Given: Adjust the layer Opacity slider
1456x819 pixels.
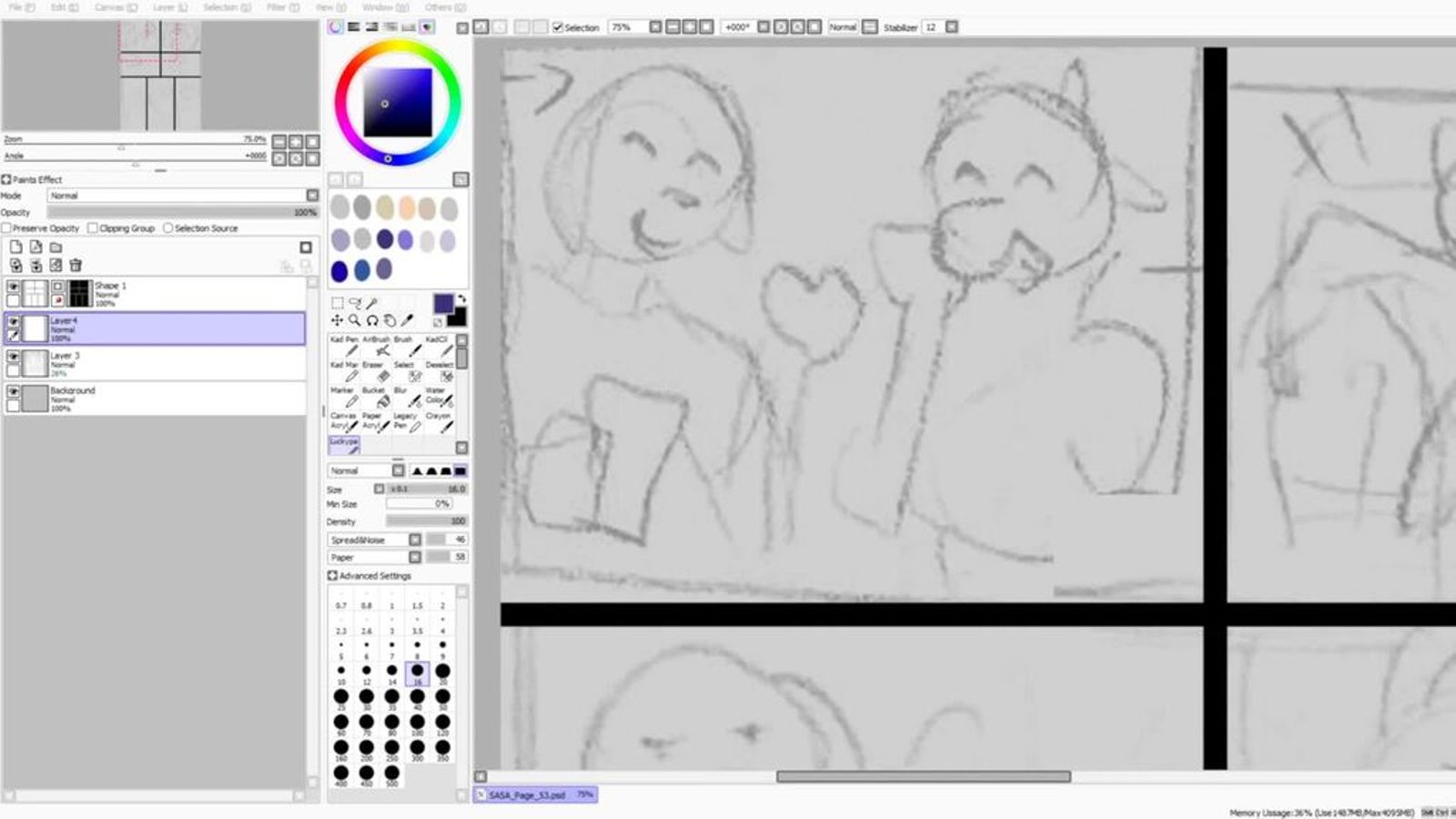Looking at the screenshot, I should [x=183, y=212].
